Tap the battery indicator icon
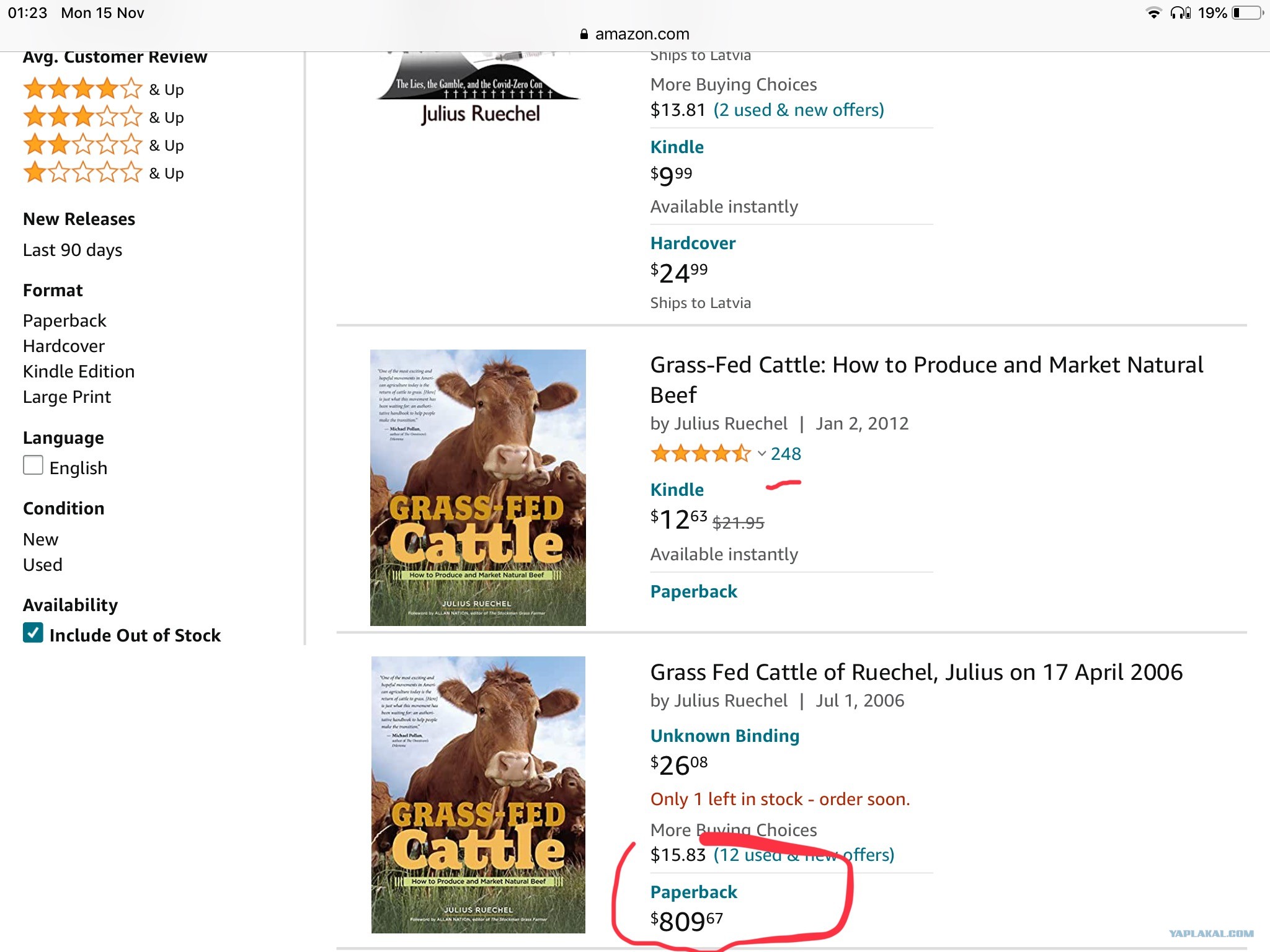 pos(1248,13)
